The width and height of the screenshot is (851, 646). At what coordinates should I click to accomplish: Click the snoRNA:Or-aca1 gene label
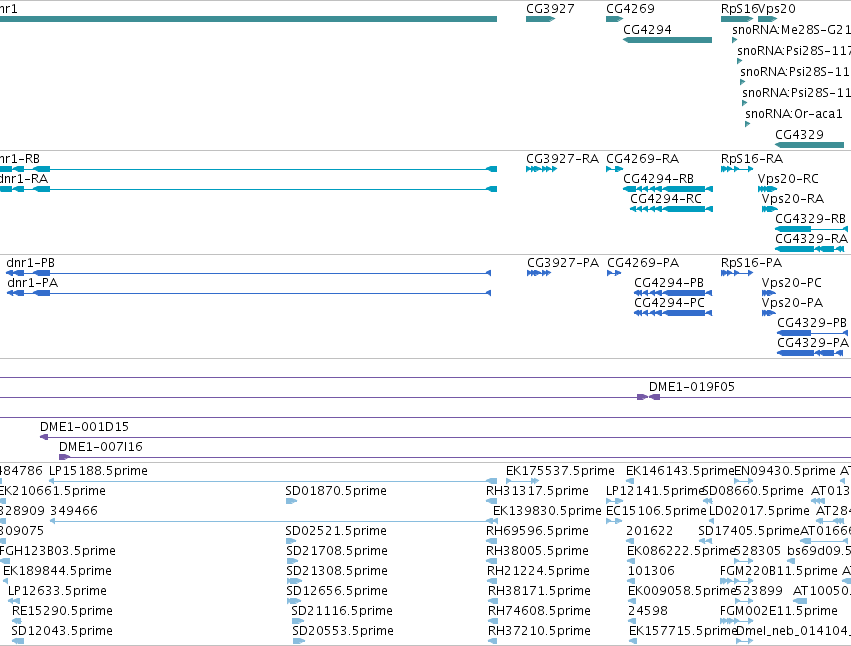coord(793,114)
